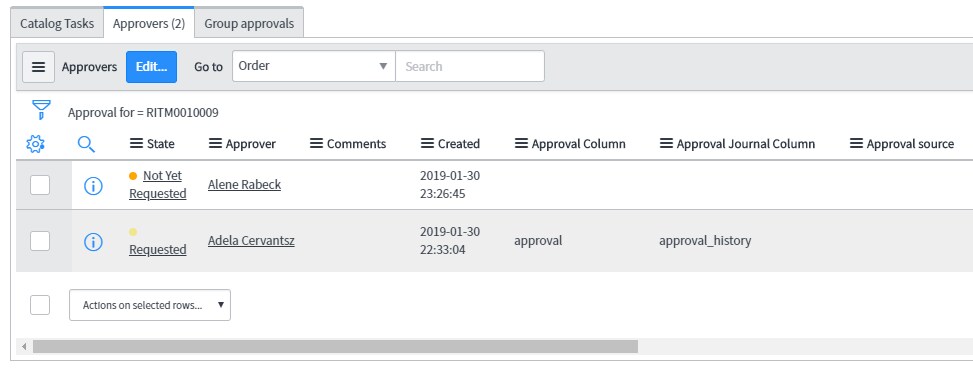The image size is (973, 372).
Task: Switch to the Catalog Tasks tab
Action: [x=57, y=24]
